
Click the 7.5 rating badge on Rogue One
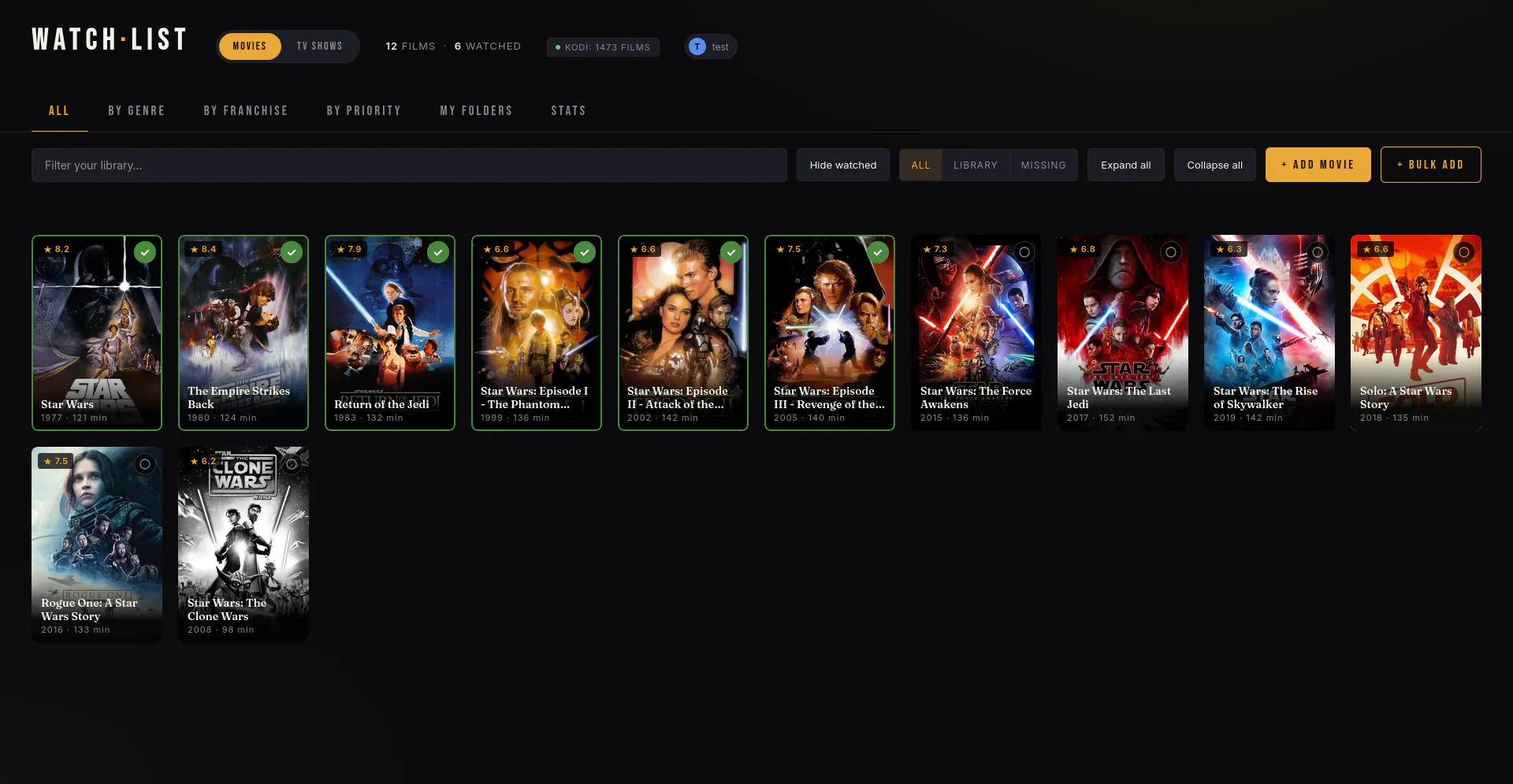click(x=56, y=461)
